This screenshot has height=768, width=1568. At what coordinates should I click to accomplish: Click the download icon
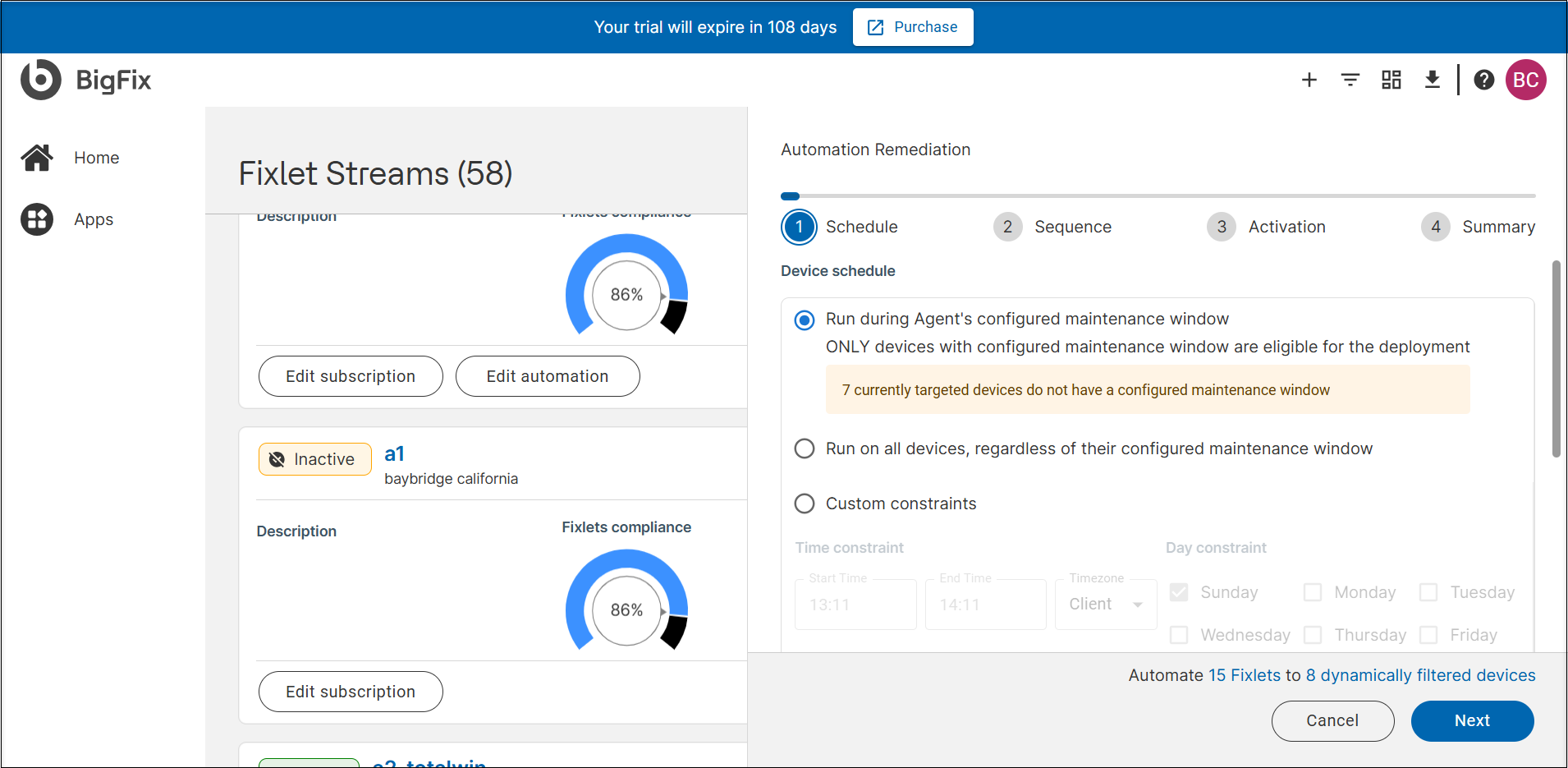(x=1432, y=80)
